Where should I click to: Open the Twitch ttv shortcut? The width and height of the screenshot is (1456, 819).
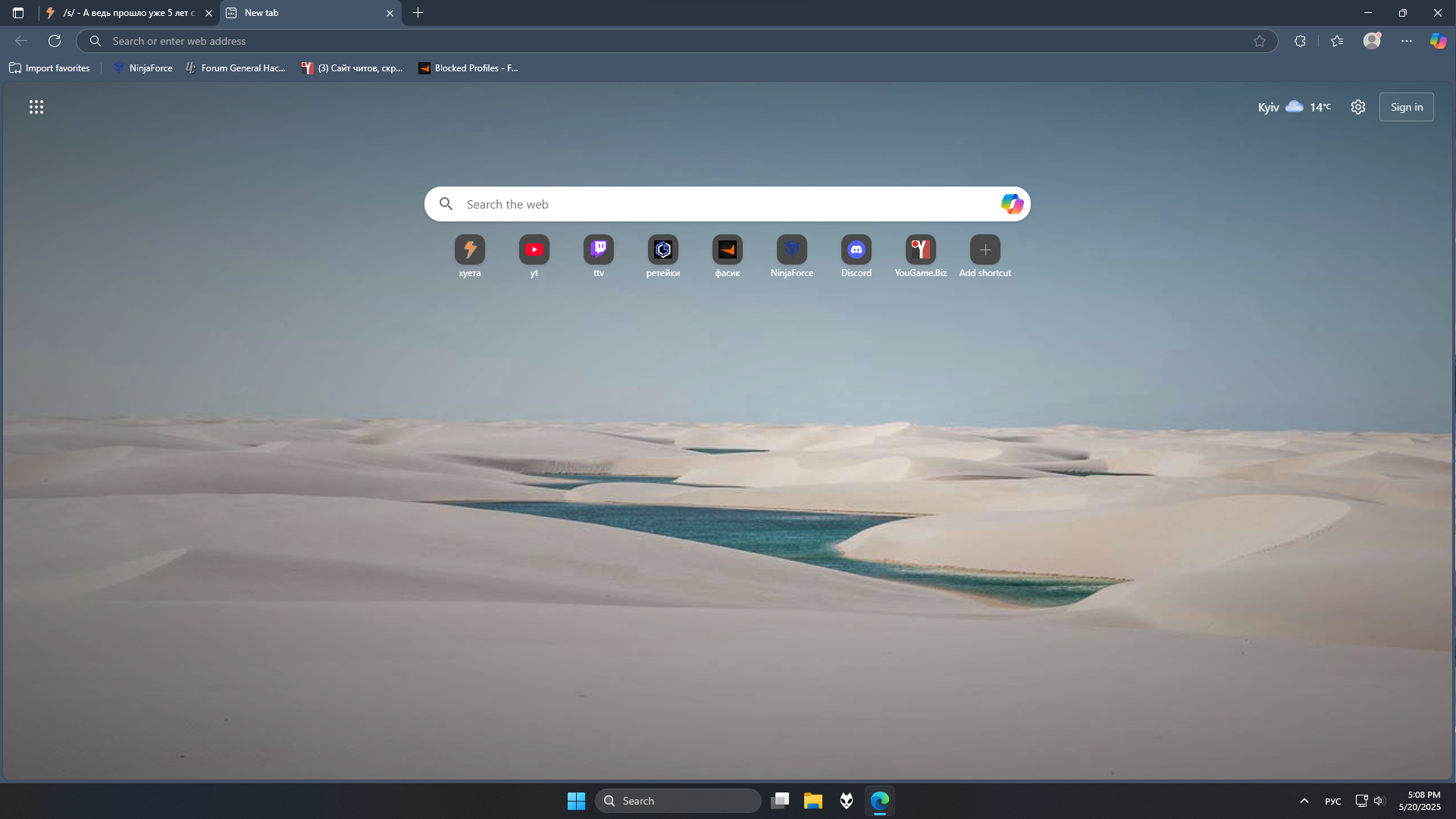click(598, 249)
